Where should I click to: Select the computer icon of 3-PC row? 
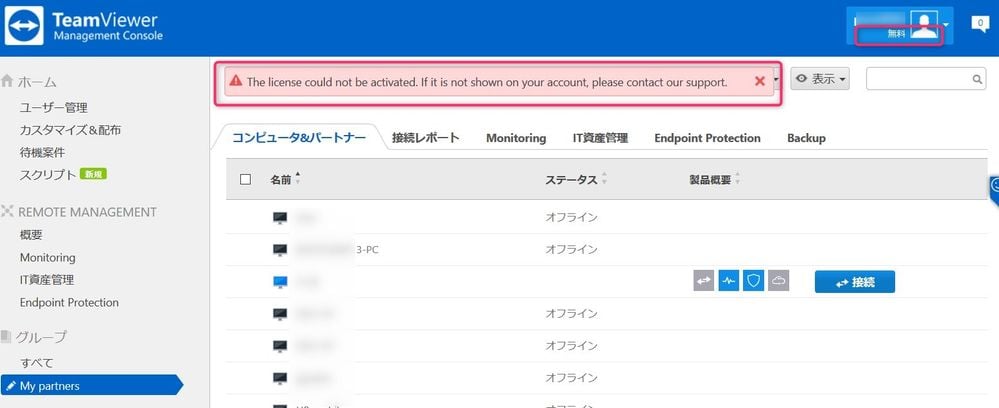280,249
